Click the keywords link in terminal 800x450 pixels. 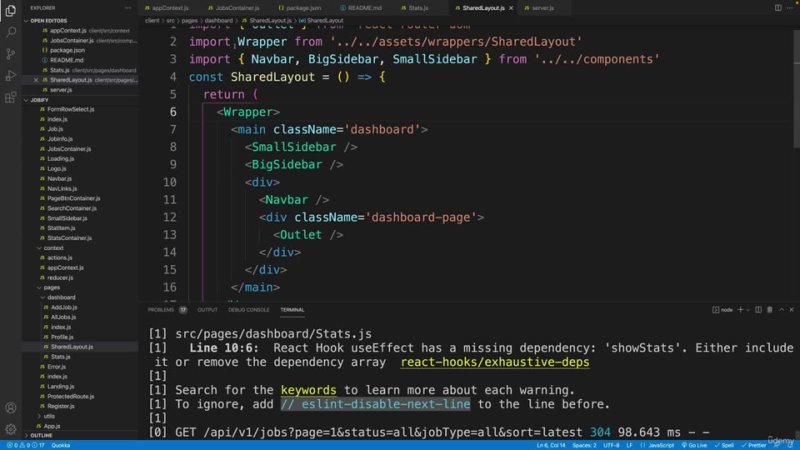309,390
